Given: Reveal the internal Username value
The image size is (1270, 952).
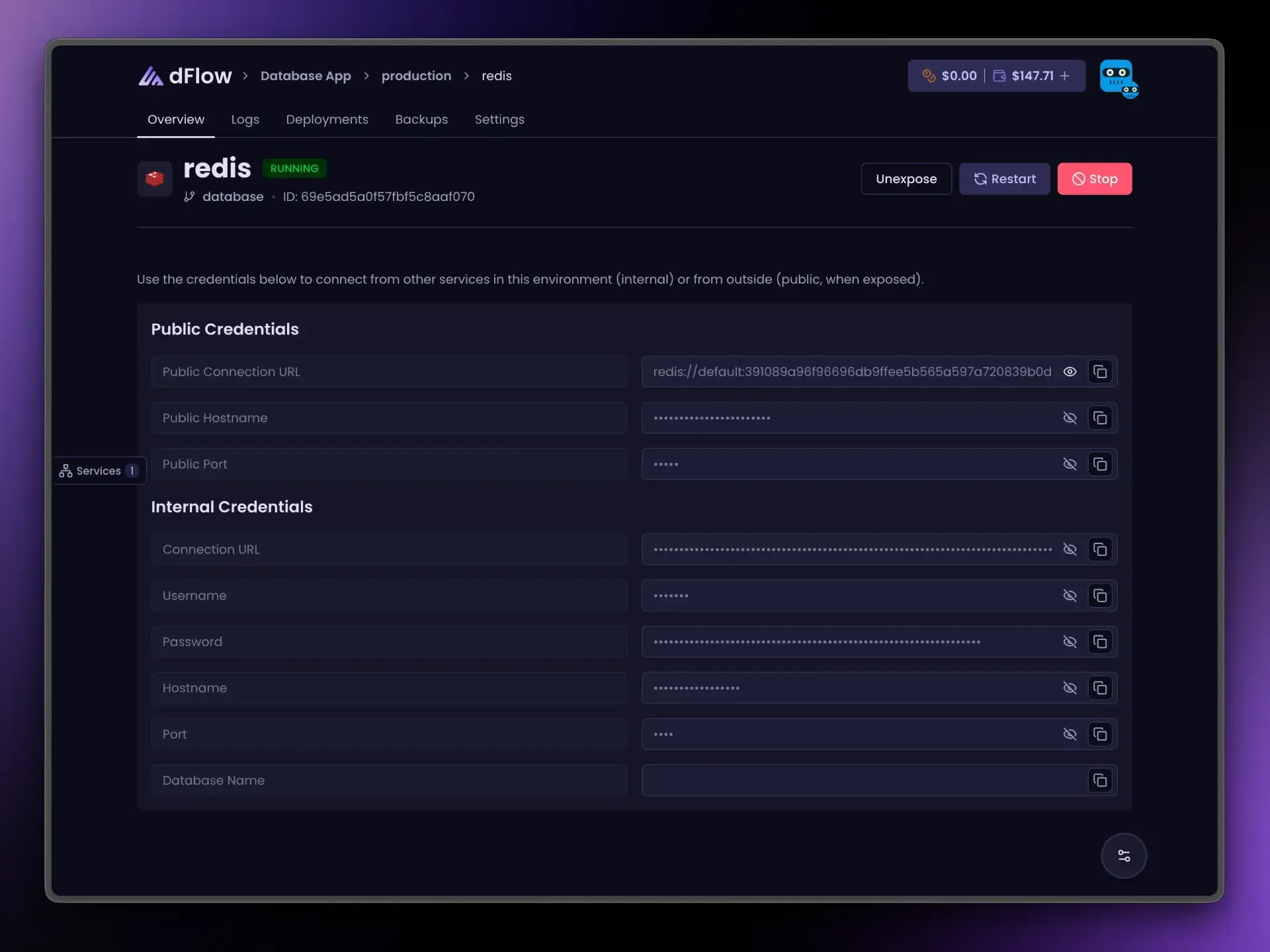Looking at the screenshot, I should (1070, 596).
